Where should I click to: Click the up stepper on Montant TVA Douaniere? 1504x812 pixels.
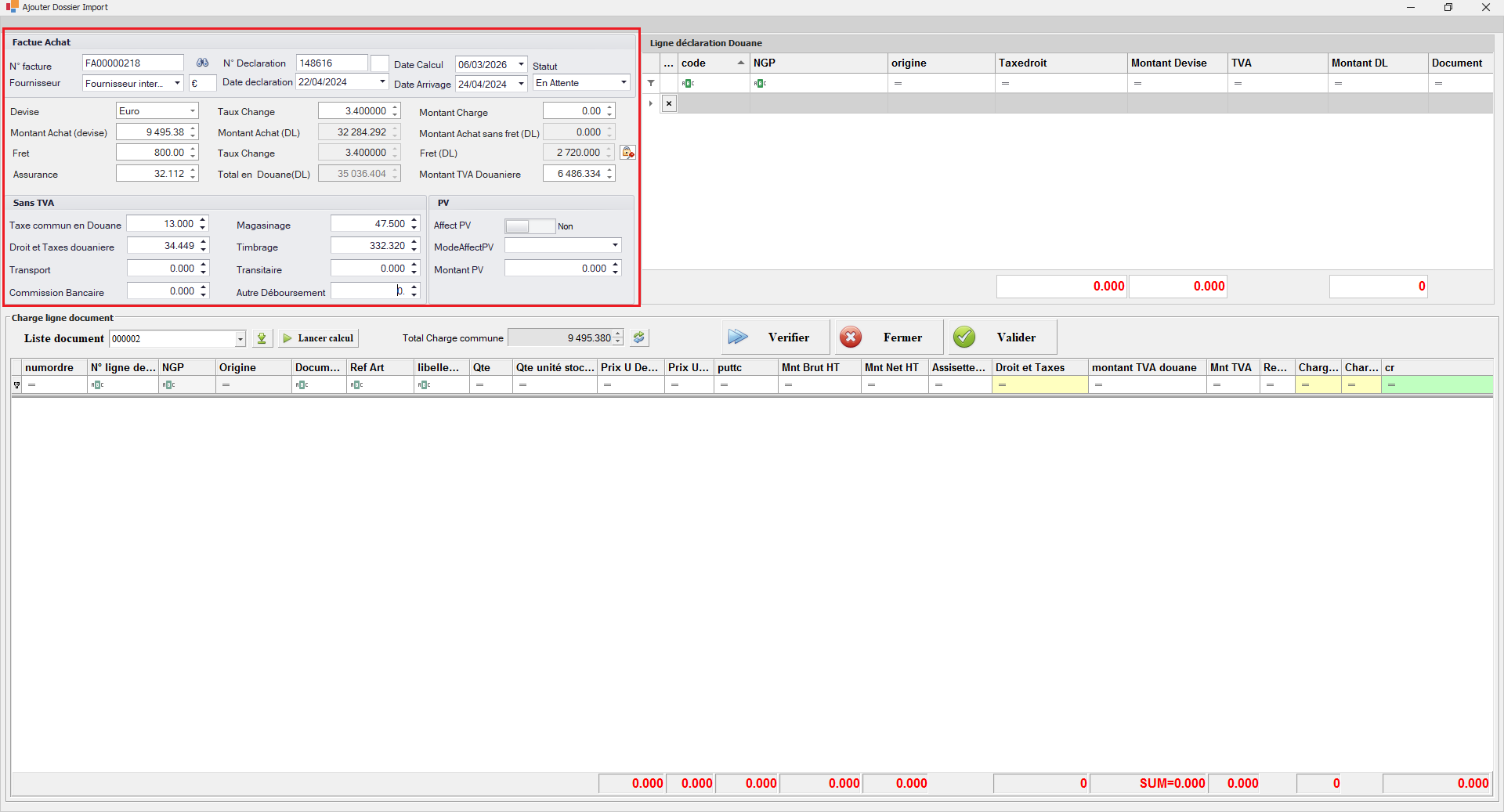coord(609,170)
